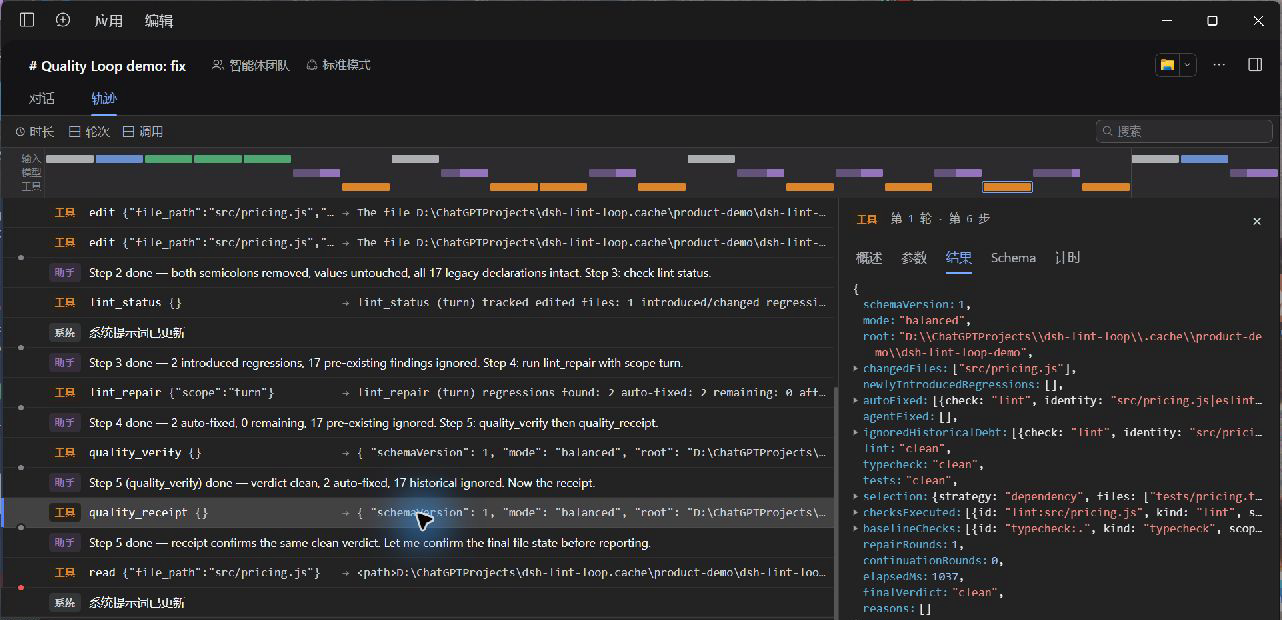Select the quality_verify tool row
The height and width of the screenshot is (620, 1282).
tap(419, 453)
